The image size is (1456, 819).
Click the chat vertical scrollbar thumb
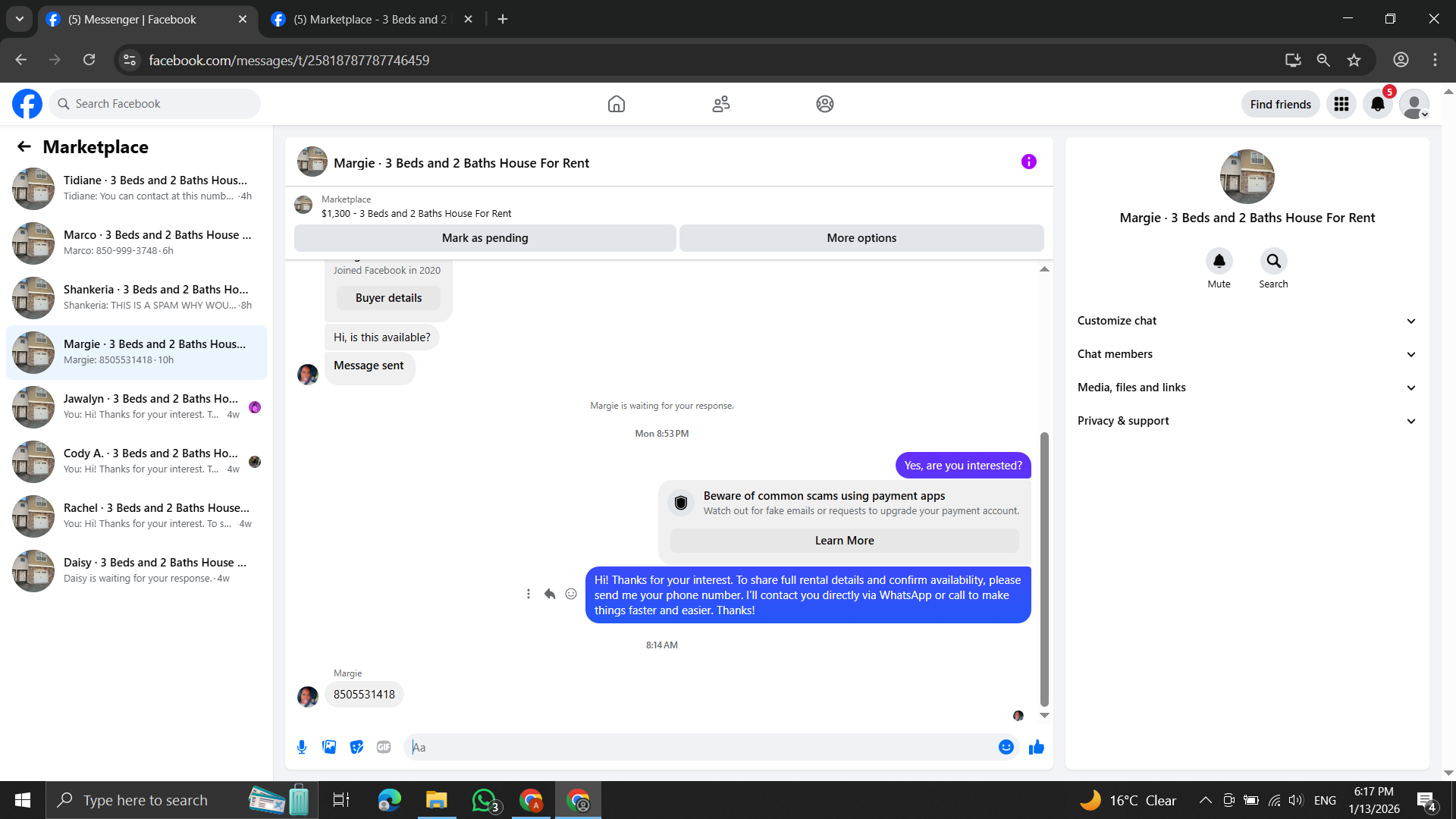pyautogui.click(x=1044, y=569)
